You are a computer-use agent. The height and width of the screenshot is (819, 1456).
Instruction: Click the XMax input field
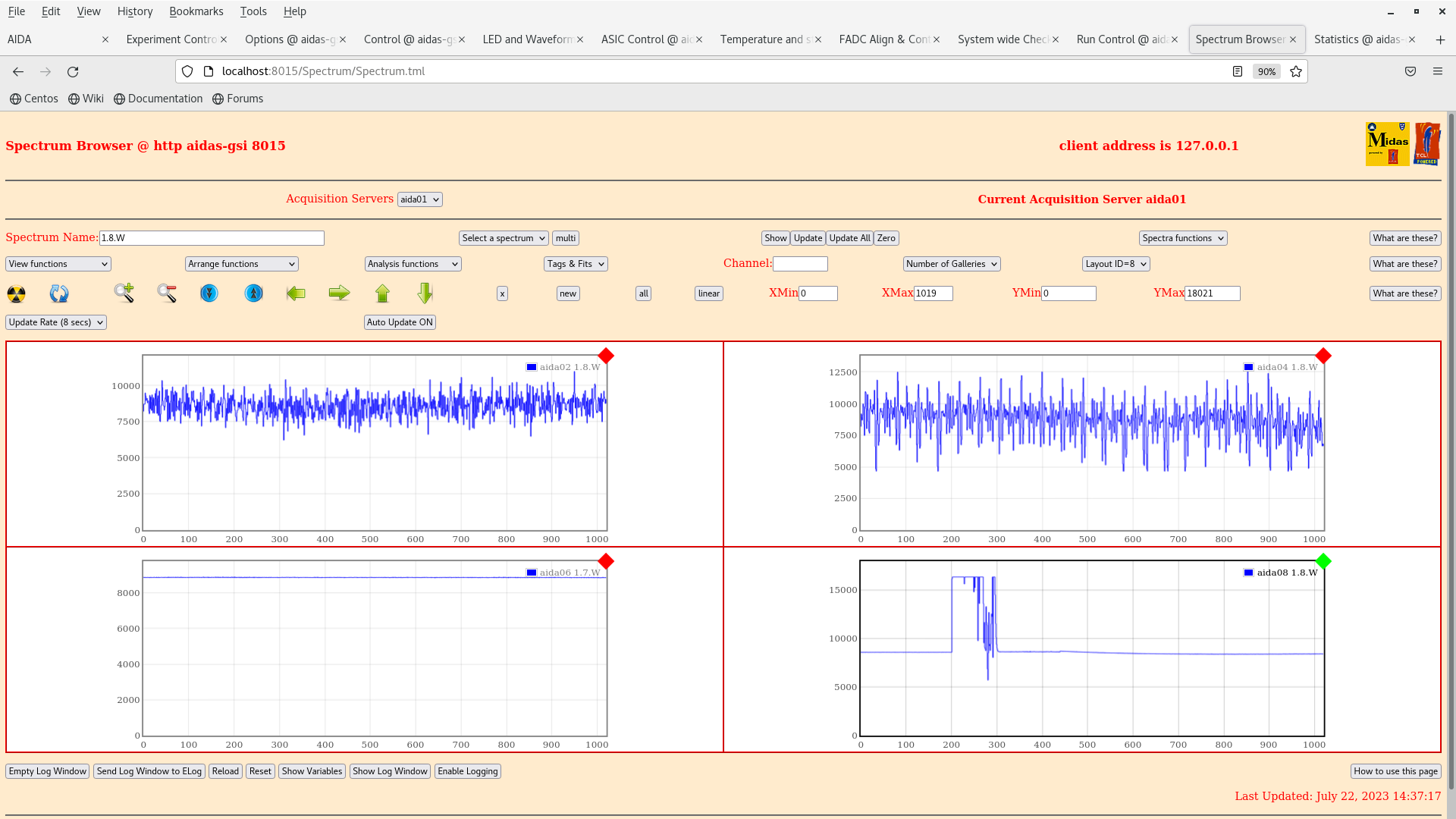tap(933, 293)
